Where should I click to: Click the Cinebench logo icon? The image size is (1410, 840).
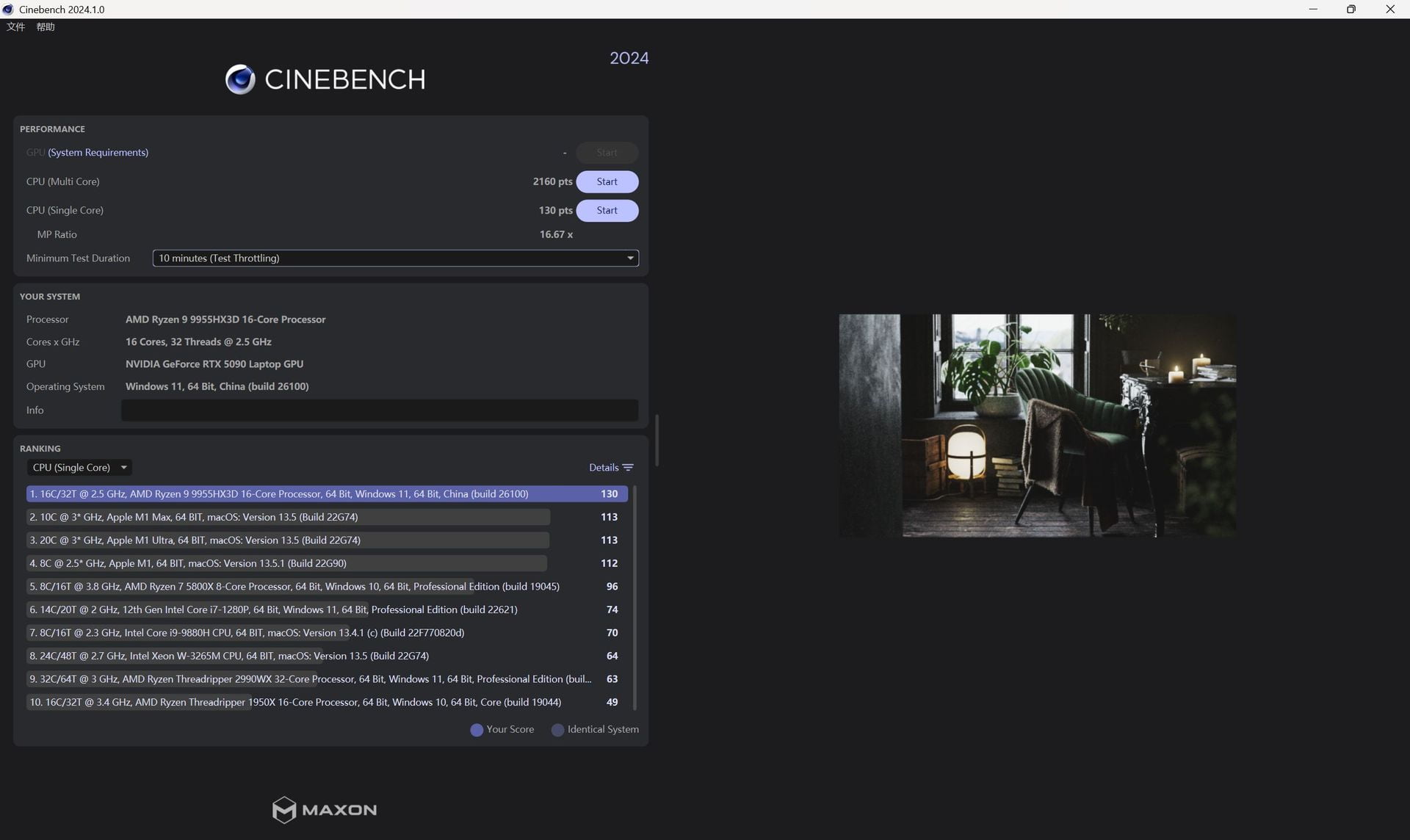pyautogui.click(x=240, y=79)
